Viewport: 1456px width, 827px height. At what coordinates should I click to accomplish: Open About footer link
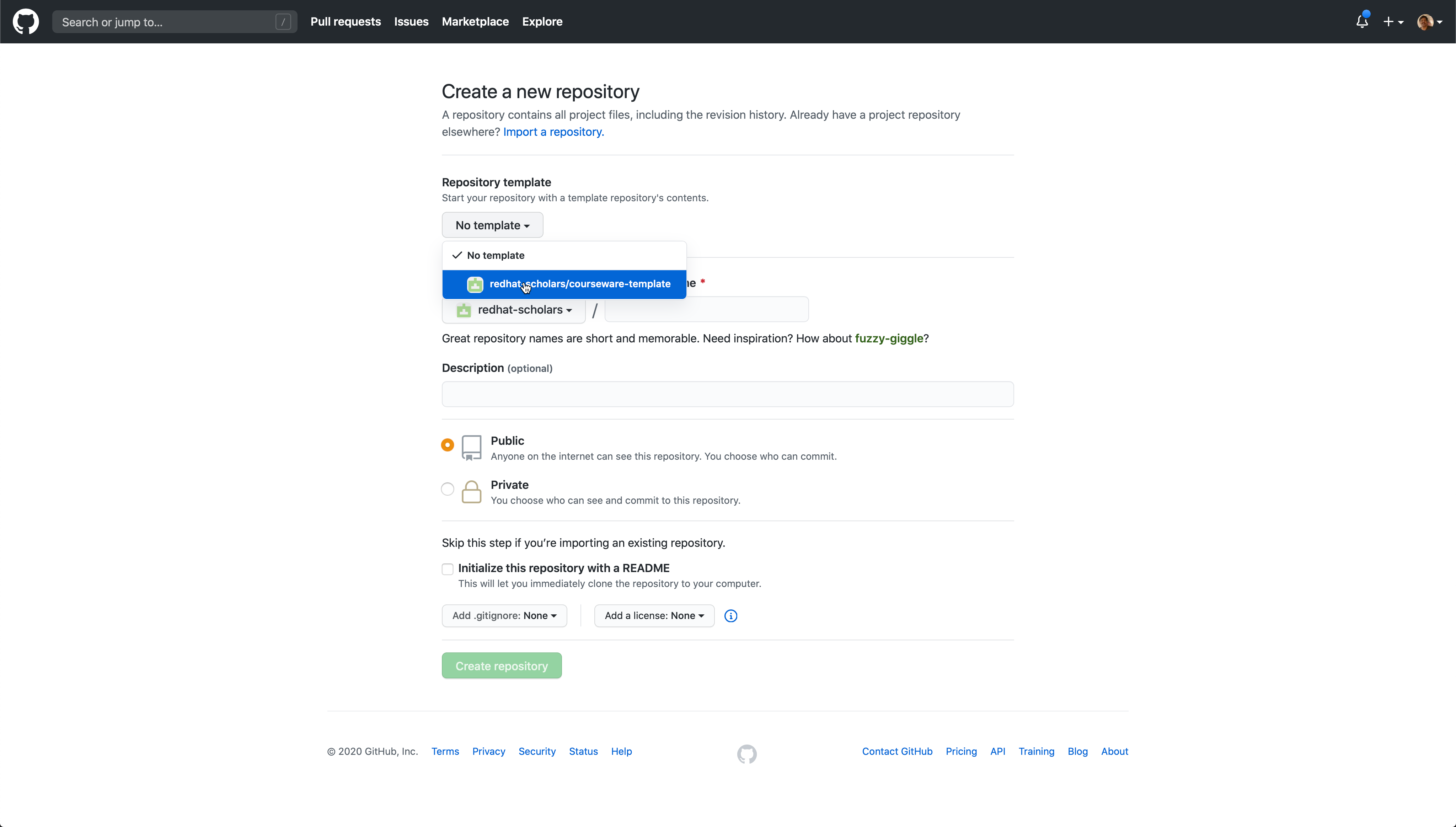(x=1114, y=752)
